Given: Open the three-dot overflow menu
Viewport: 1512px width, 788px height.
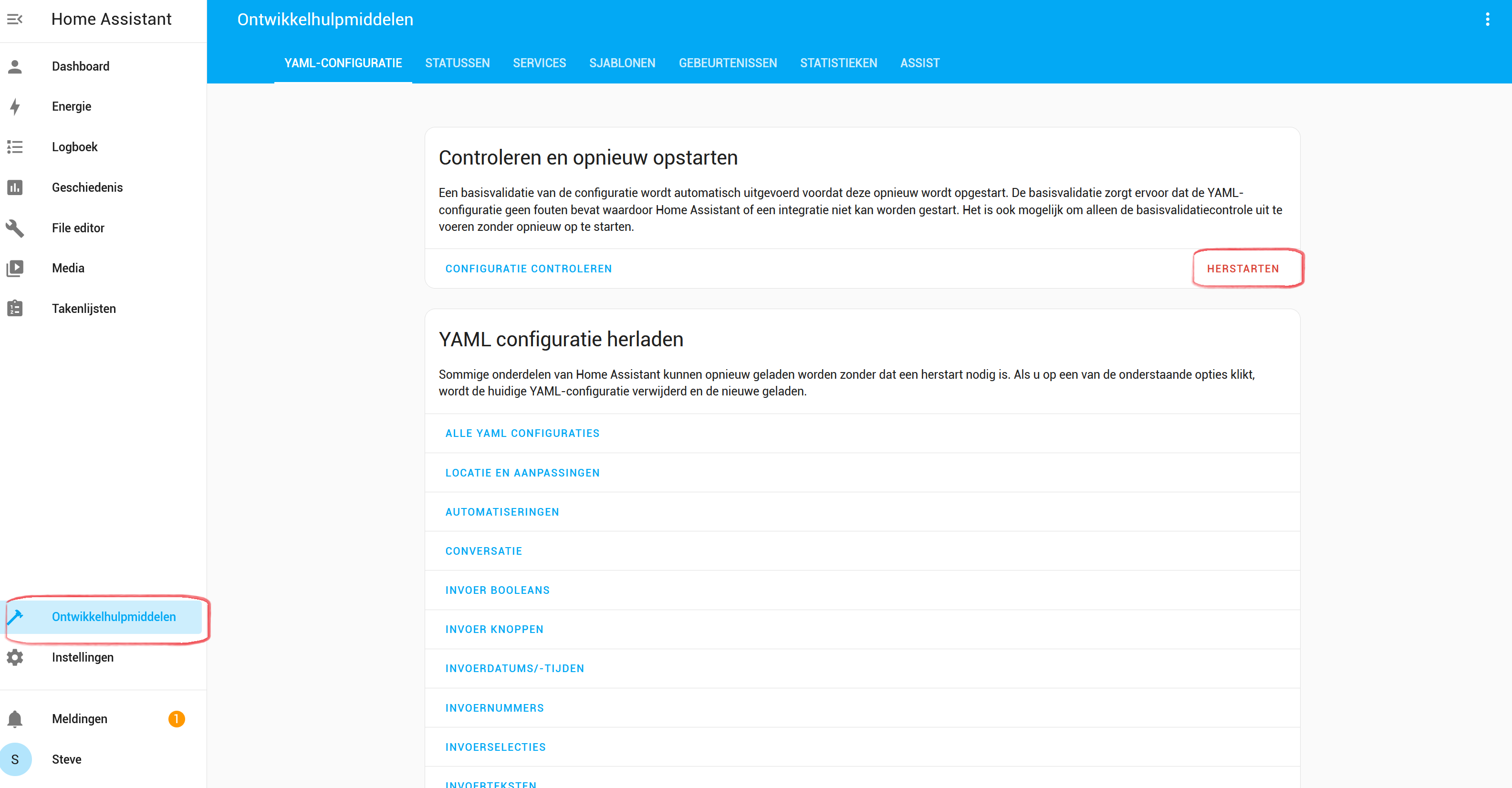Looking at the screenshot, I should (x=1487, y=20).
